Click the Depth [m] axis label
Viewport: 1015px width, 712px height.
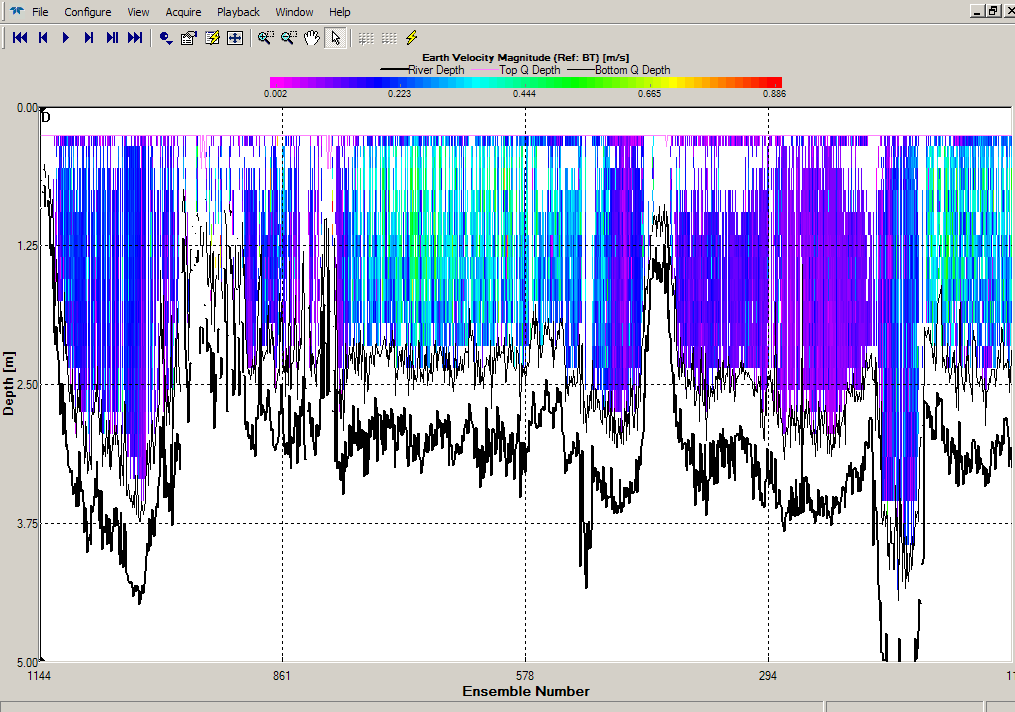8,383
